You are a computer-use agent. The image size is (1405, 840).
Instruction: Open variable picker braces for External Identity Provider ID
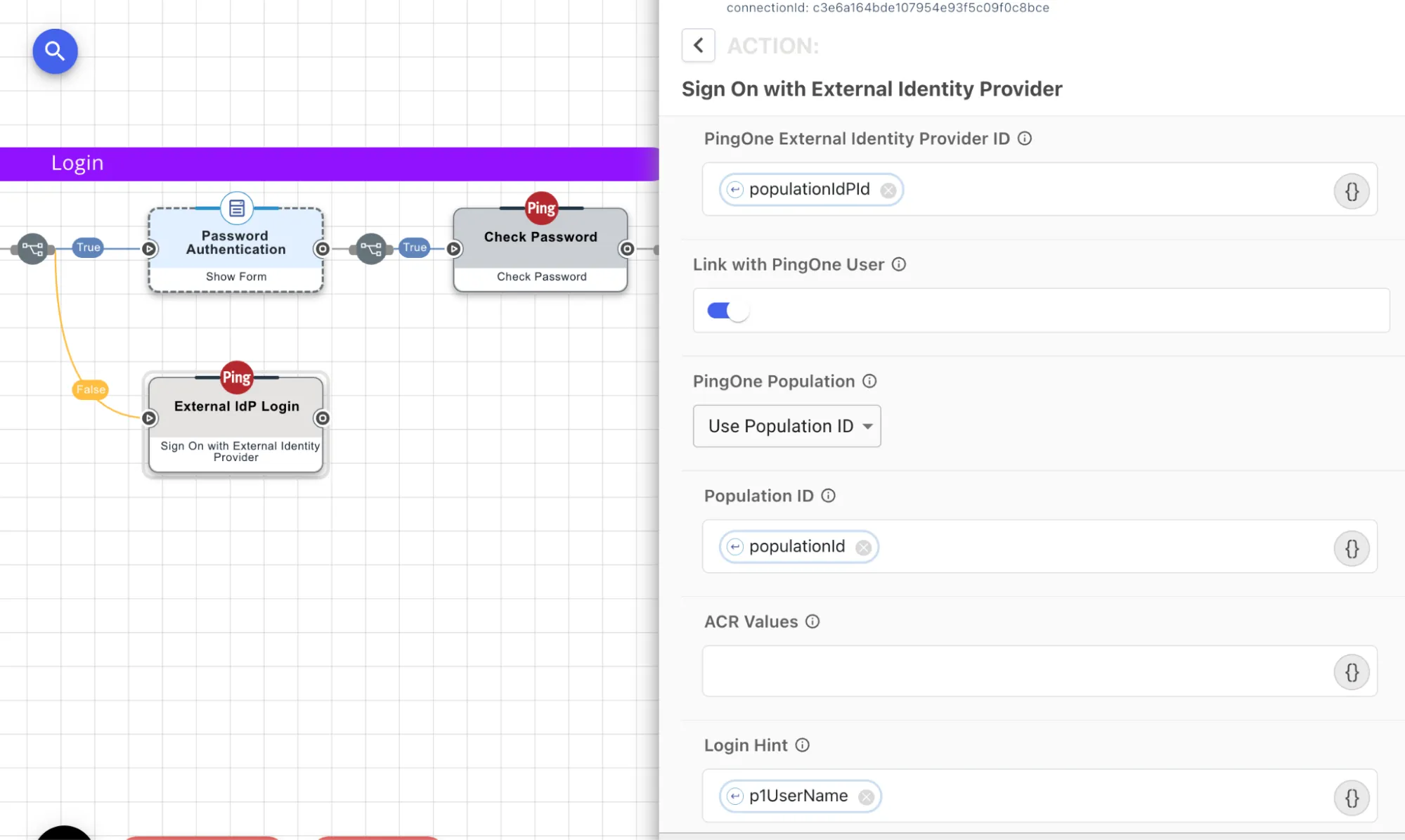(1352, 191)
